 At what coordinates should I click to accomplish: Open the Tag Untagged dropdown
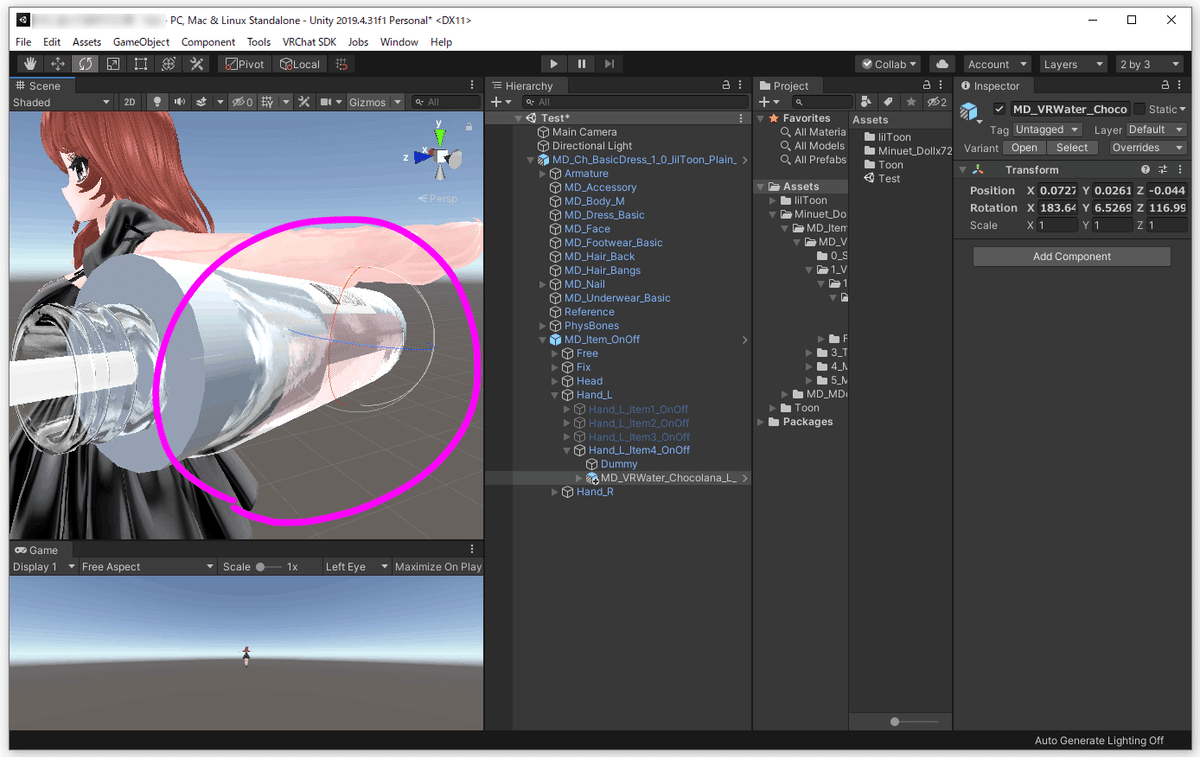pos(1047,129)
